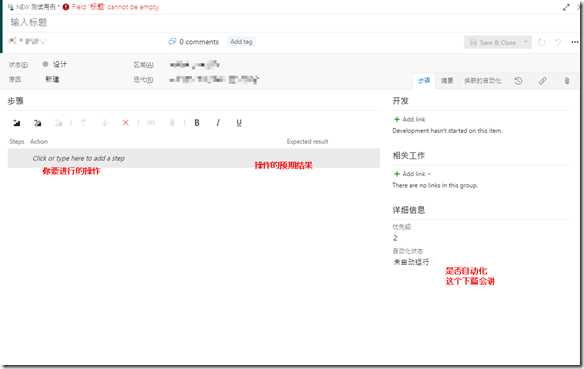Click the green plus under 相关工作 section

pyautogui.click(x=397, y=174)
